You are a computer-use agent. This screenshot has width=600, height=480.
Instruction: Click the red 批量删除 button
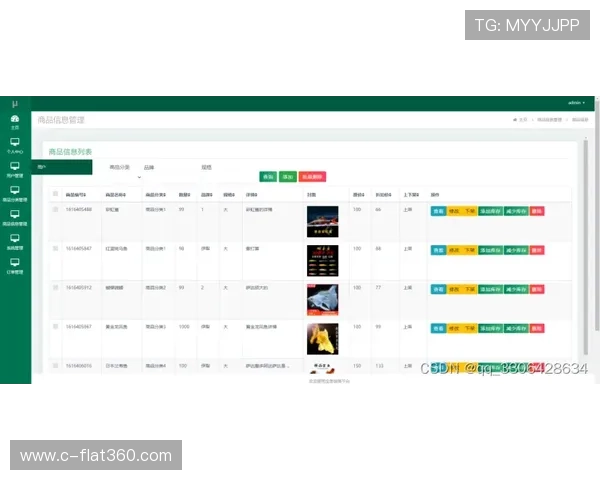[x=312, y=176]
